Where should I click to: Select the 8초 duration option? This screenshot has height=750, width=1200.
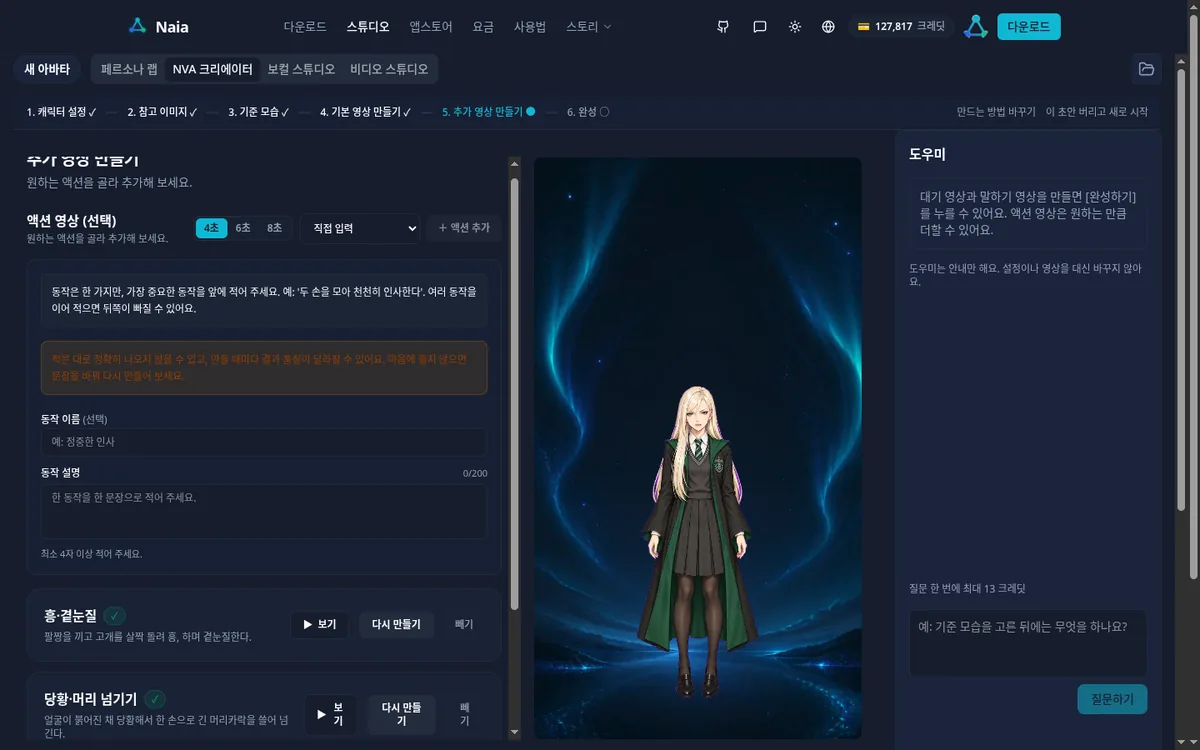[274, 228]
